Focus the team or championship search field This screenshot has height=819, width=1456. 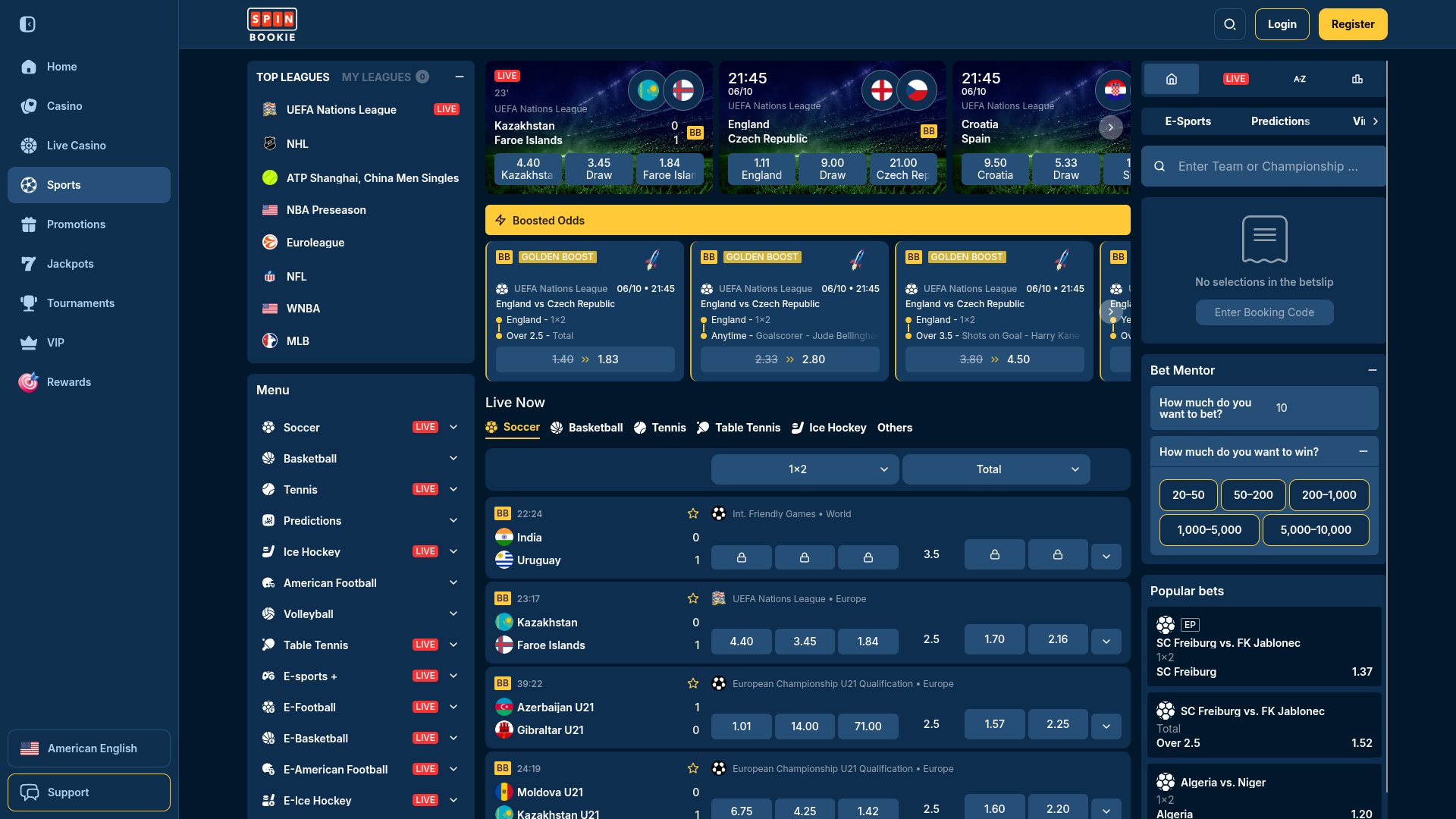[x=1264, y=166]
